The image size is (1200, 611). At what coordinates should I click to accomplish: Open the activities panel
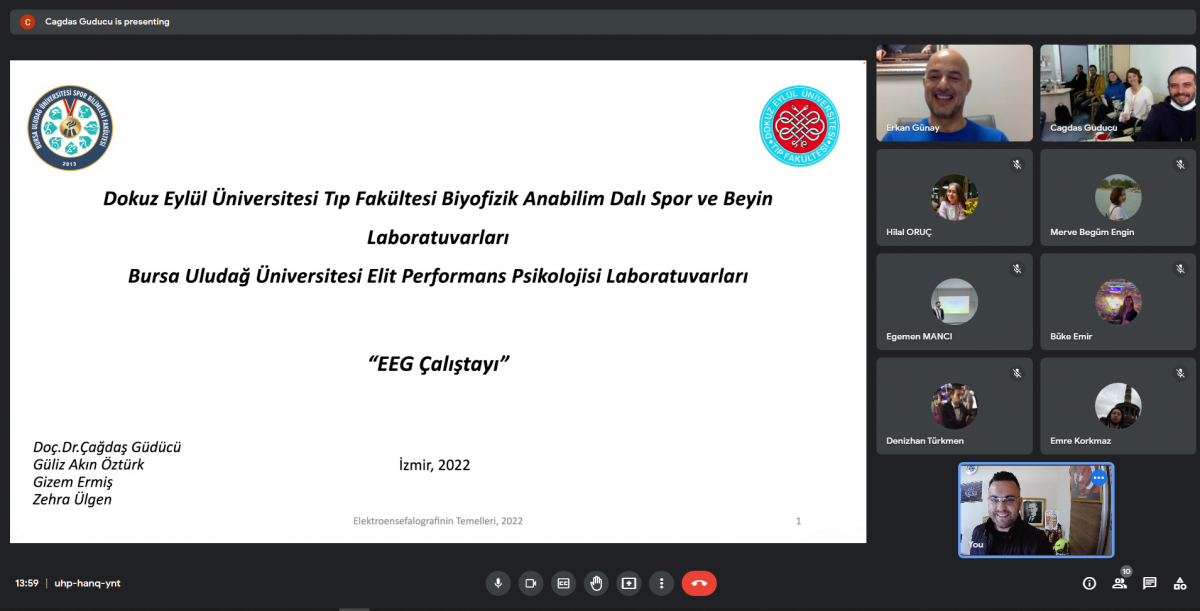click(x=1180, y=583)
